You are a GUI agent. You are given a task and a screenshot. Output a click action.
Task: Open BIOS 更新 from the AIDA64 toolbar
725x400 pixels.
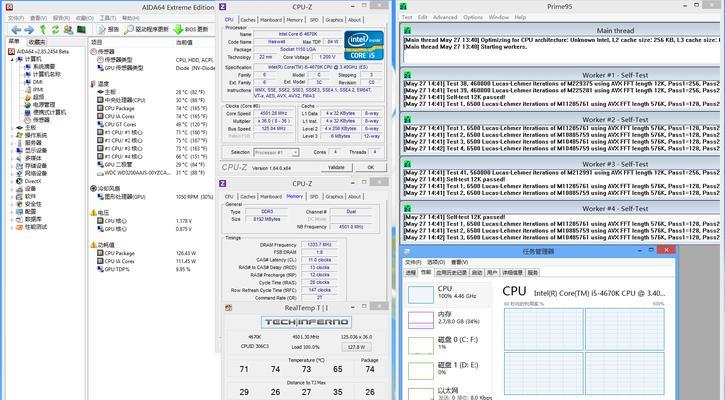coord(191,30)
